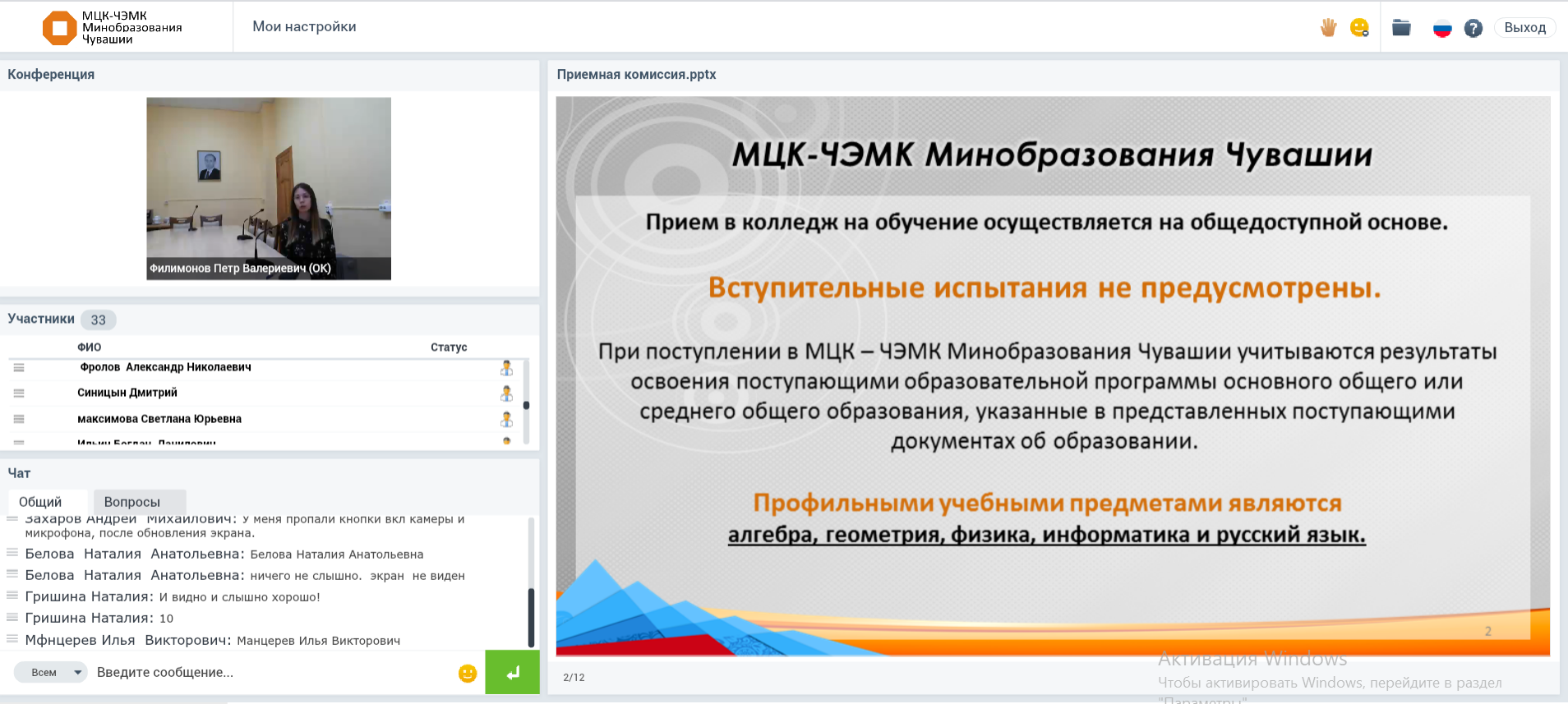Open row menu for Синицын Дмитрий
1568x704 pixels.
pos(19,393)
